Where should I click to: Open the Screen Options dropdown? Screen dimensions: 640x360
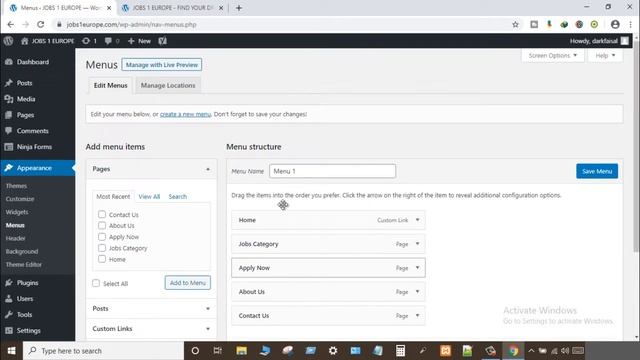tap(553, 56)
